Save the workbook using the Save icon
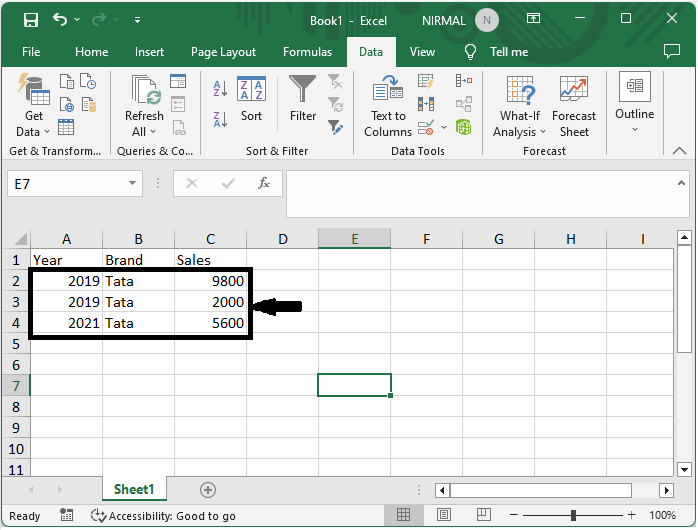 pos(31,20)
